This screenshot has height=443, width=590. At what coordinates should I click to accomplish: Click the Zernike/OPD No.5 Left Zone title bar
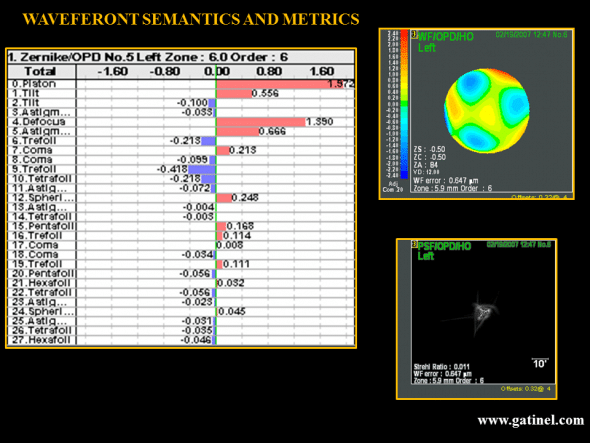tap(181, 57)
